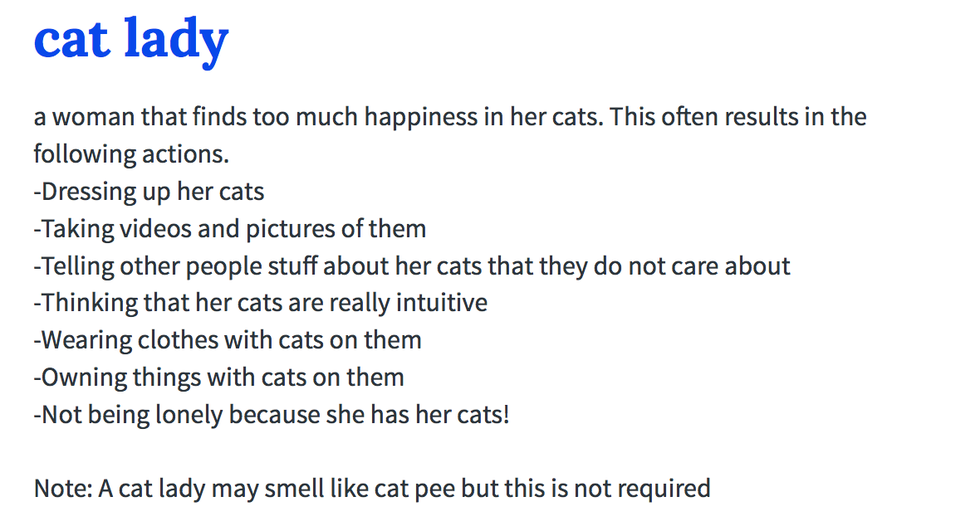Click the "Note:" word at the bottom

coord(62,489)
